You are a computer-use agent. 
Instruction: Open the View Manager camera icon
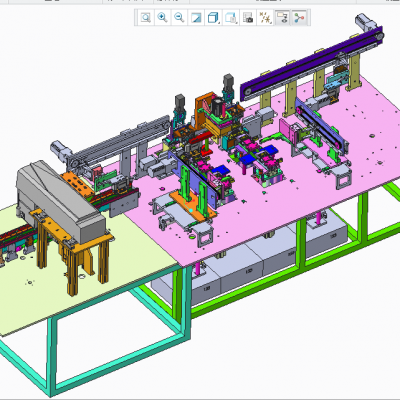click(248, 17)
